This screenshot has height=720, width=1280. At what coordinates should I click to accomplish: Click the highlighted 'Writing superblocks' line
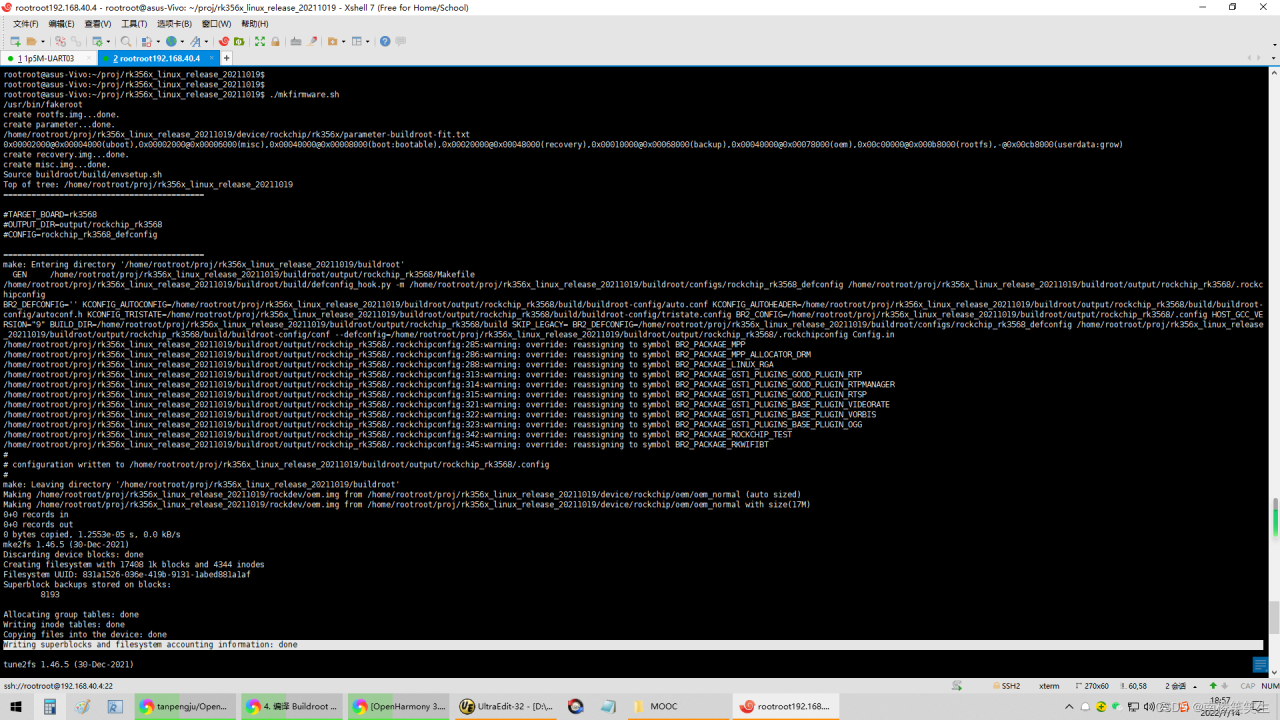[633, 645]
